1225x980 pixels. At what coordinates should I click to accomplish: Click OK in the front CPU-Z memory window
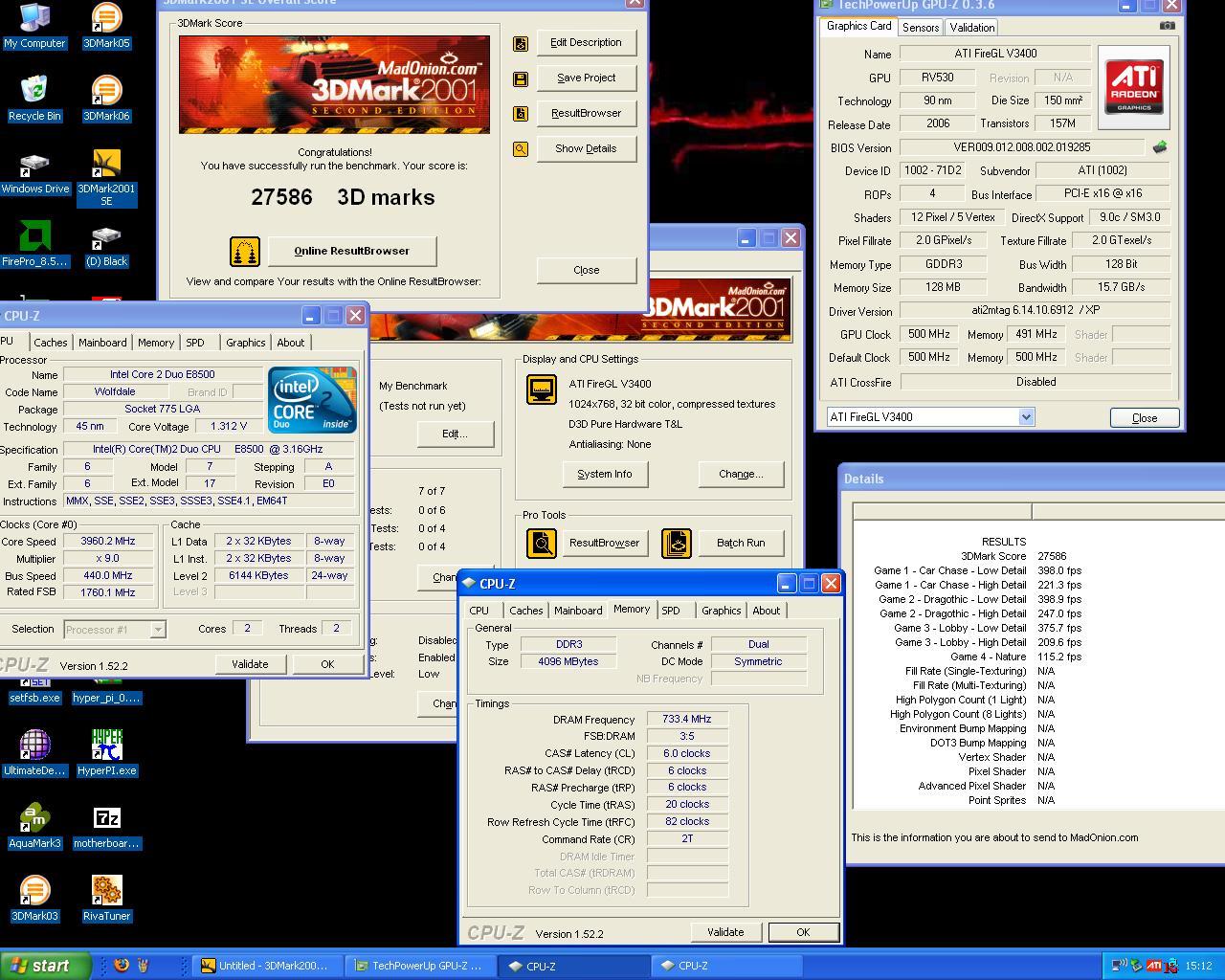[x=802, y=932]
